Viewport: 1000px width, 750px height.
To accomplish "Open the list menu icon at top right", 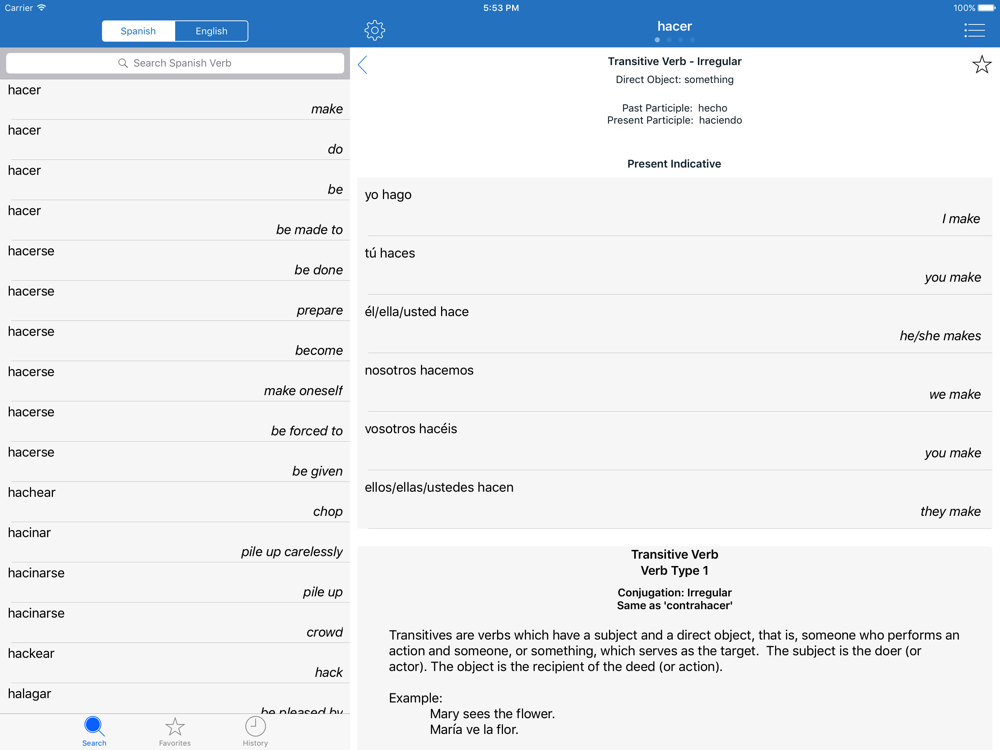I will tap(974, 30).
